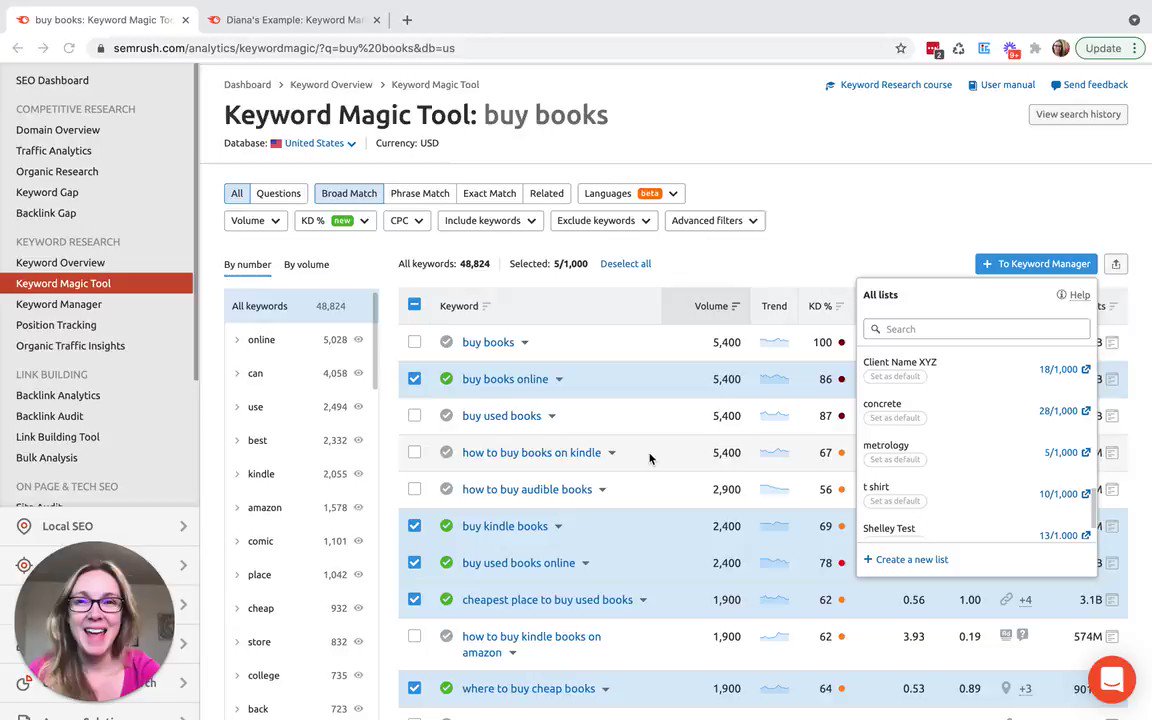Open metrology list external link icon
This screenshot has width=1152, height=720.
[1086, 453]
